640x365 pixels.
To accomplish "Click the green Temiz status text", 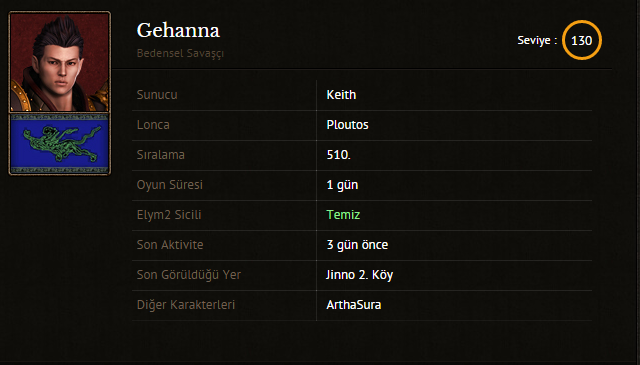I will point(343,215).
